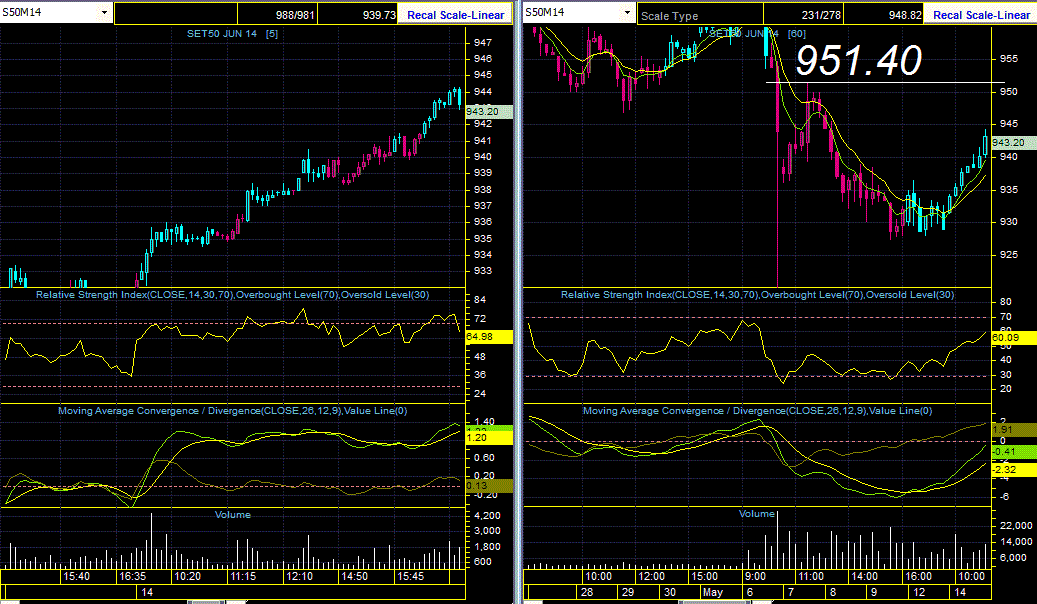Click the Volume label in left chart

(232, 514)
